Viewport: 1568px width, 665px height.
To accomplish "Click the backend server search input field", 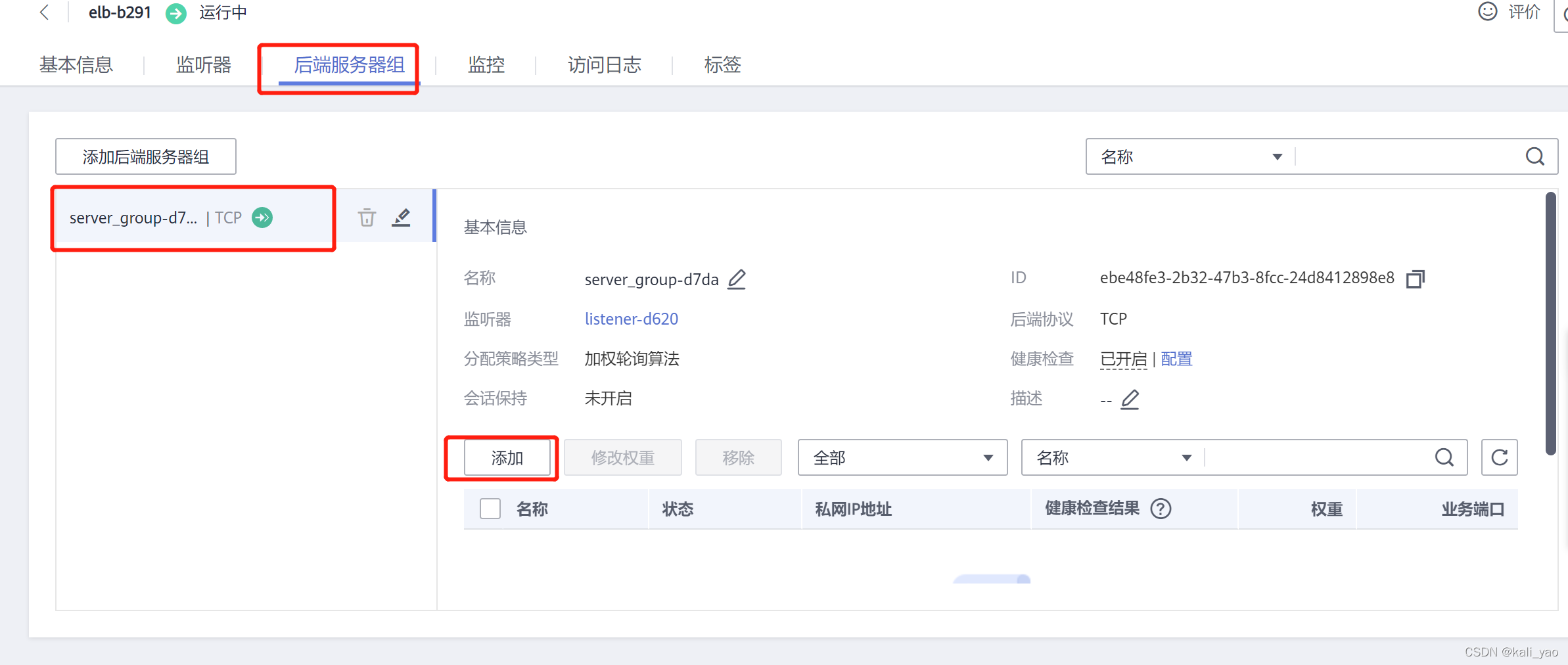I will click(x=1317, y=457).
